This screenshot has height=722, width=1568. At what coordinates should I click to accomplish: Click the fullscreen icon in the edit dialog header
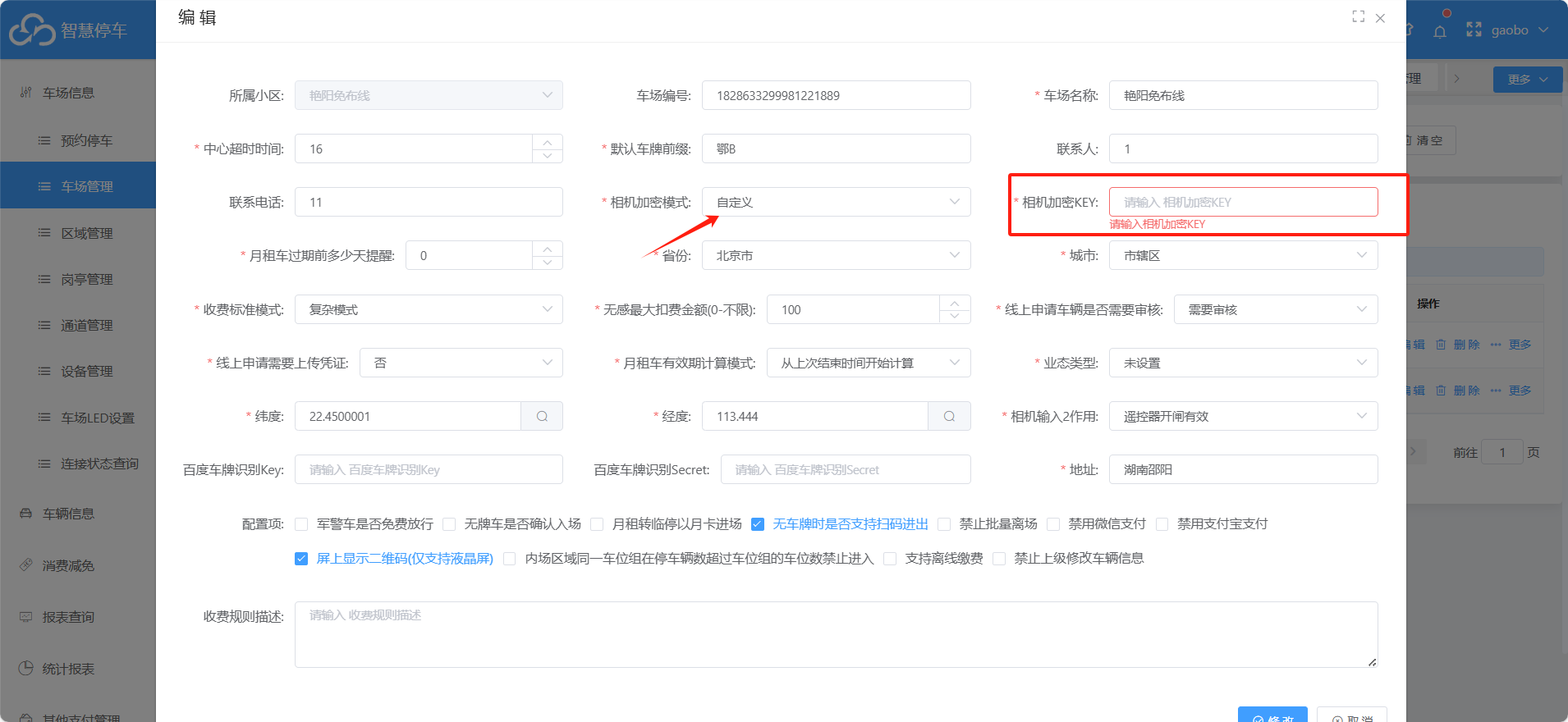1359,16
